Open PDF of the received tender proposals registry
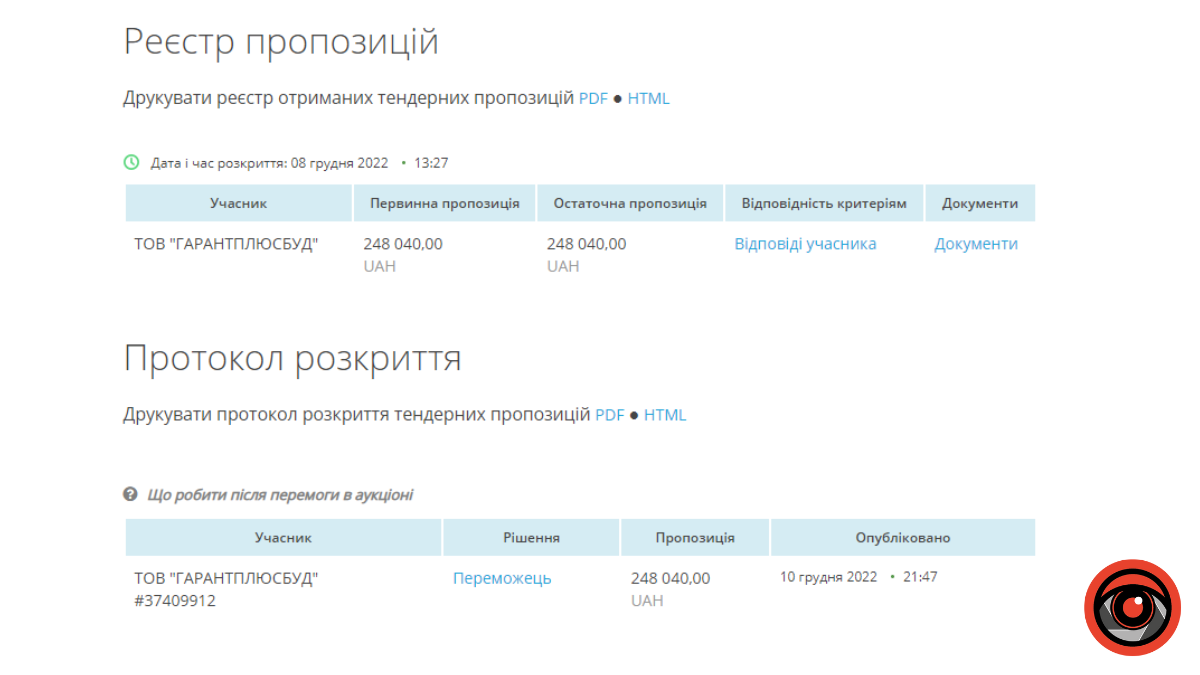Image resolution: width=1200 pixels, height=675 pixels. click(592, 98)
